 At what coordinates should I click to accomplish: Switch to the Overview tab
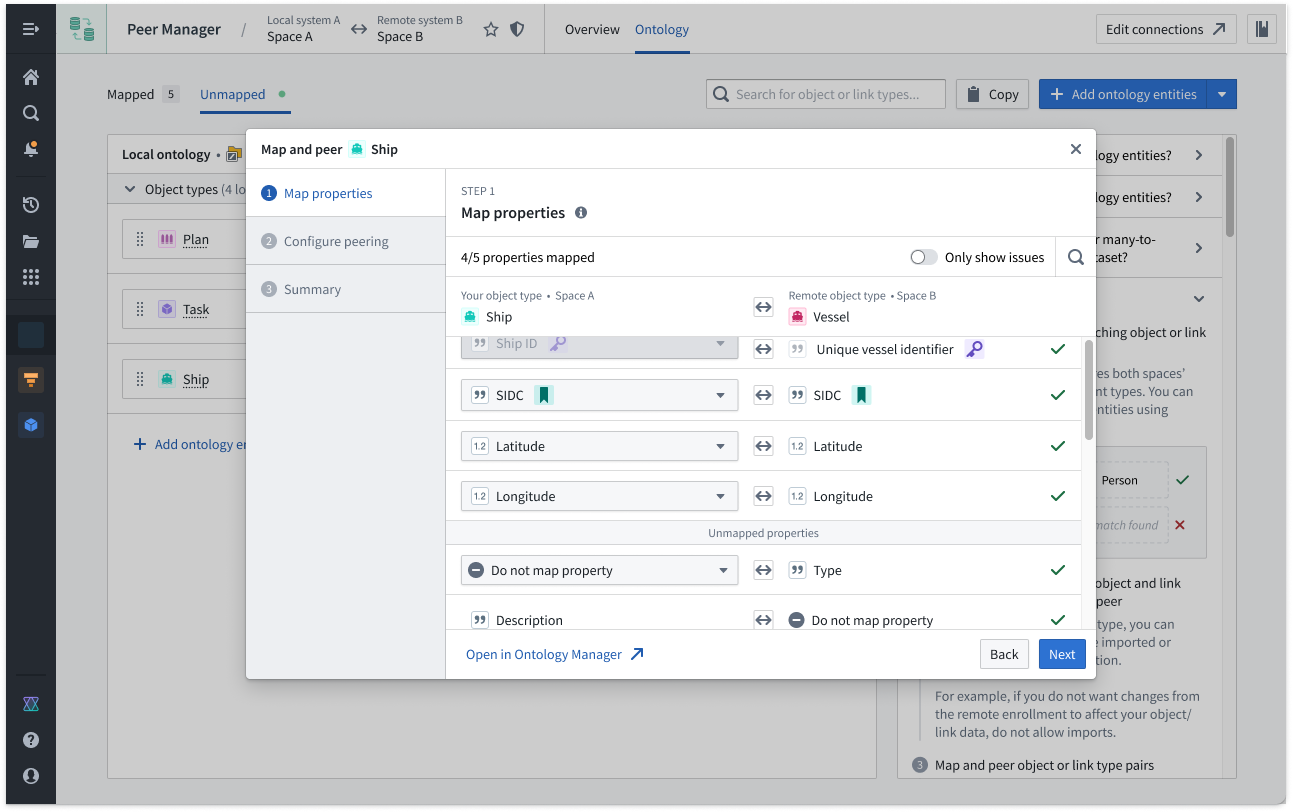coord(592,29)
